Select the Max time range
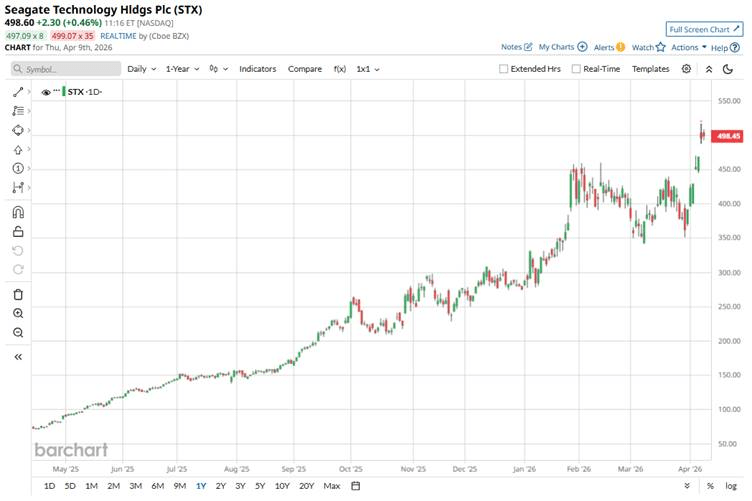 (331, 486)
